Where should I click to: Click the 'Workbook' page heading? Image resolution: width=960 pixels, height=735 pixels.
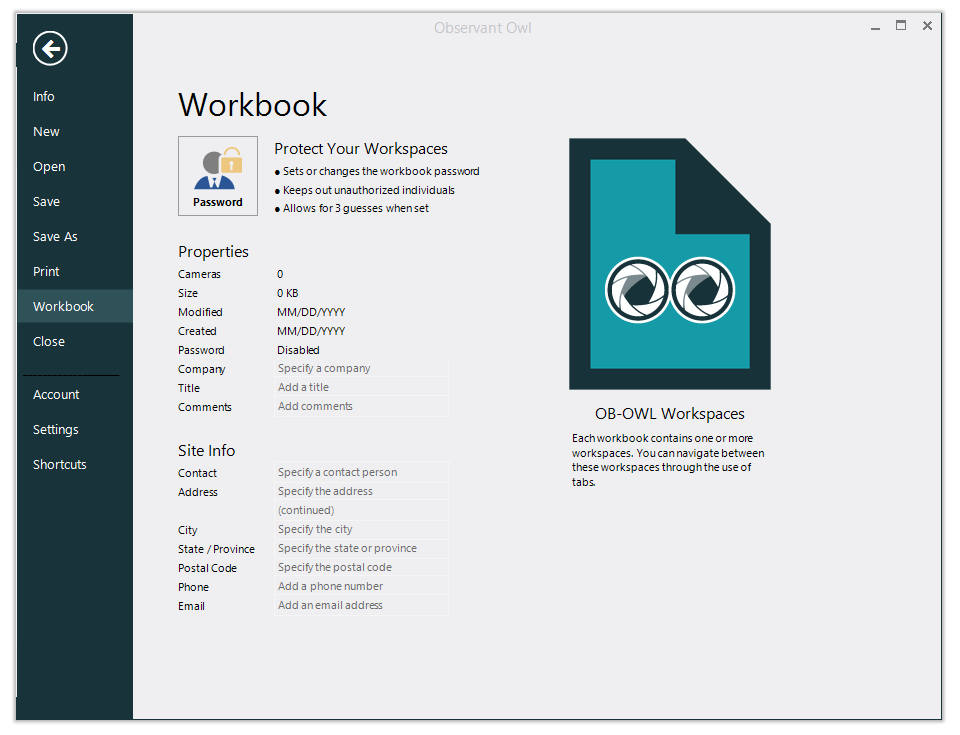point(252,105)
